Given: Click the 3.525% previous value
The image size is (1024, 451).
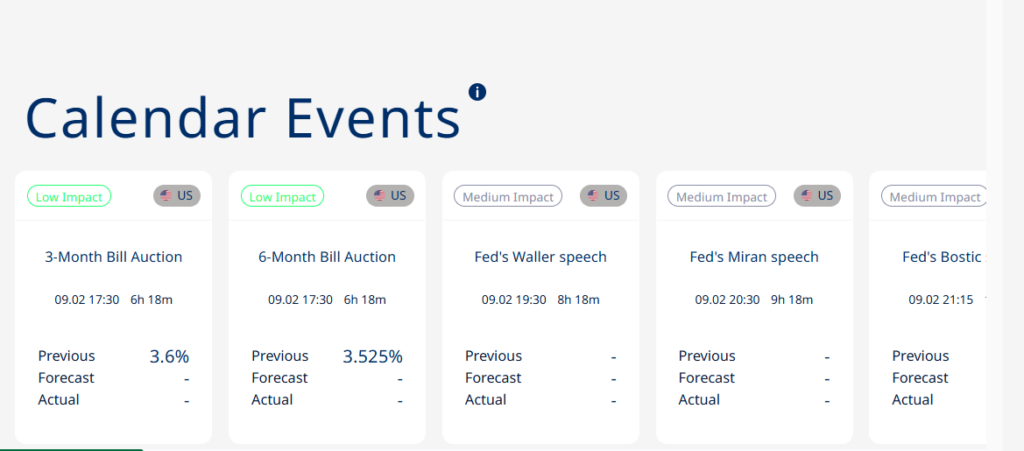Looking at the screenshot, I should (x=373, y=356).
